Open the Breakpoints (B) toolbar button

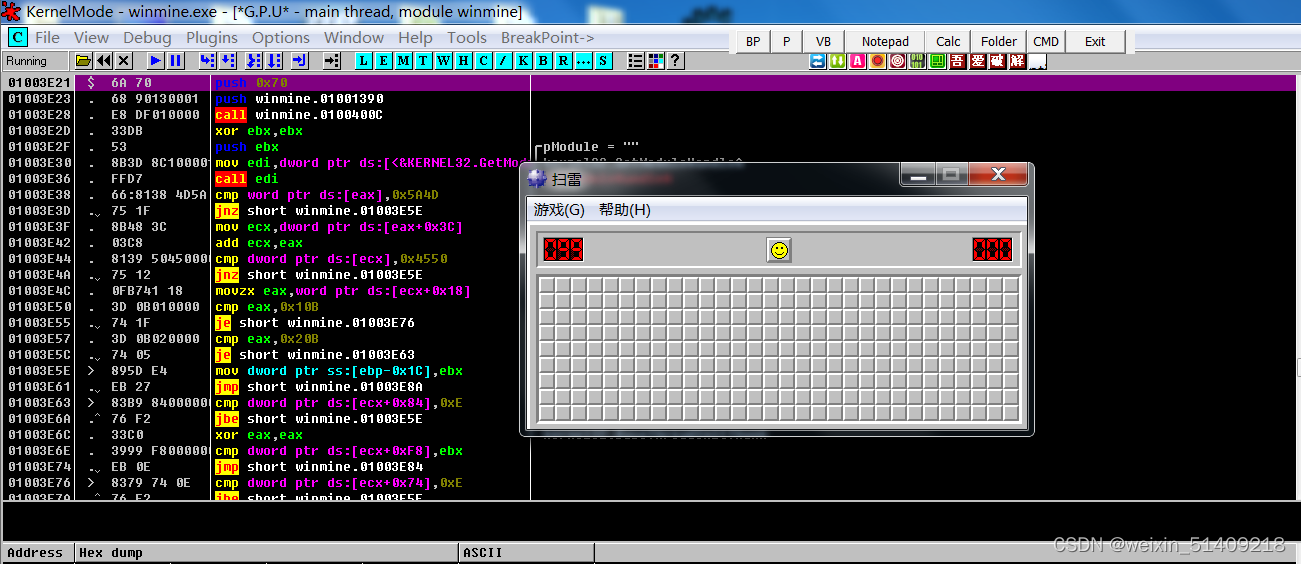click(542, 61)
